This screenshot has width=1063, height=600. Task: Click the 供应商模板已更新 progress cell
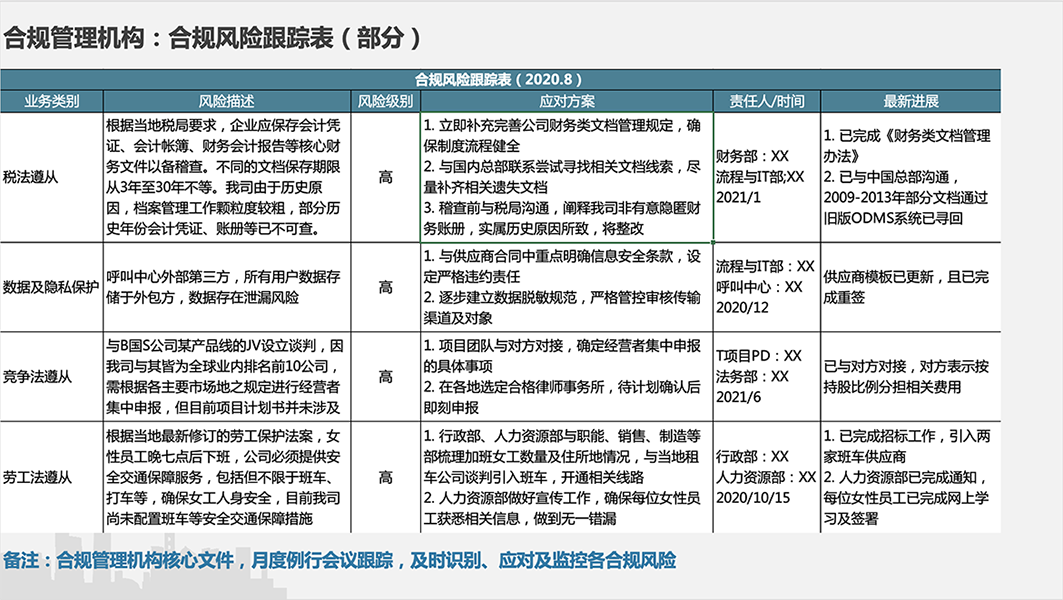pos(910,286)
